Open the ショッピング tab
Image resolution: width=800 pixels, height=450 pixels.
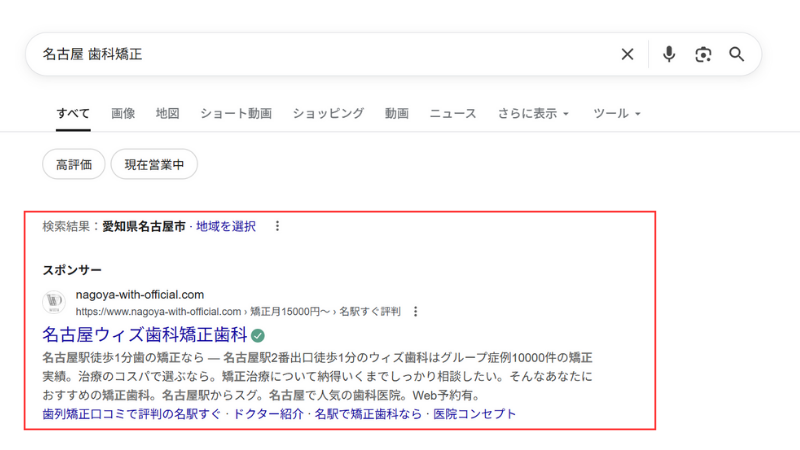point(328,113)
